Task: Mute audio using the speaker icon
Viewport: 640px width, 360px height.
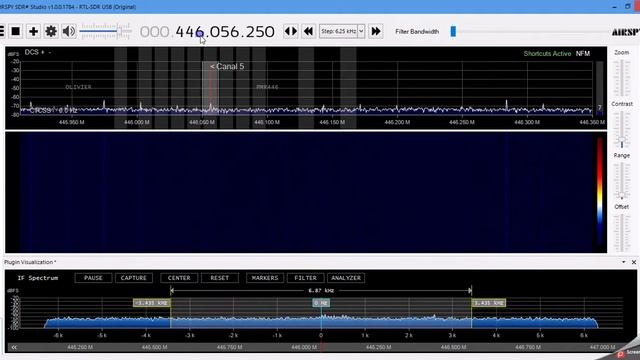Action: (x=69, y=31)
